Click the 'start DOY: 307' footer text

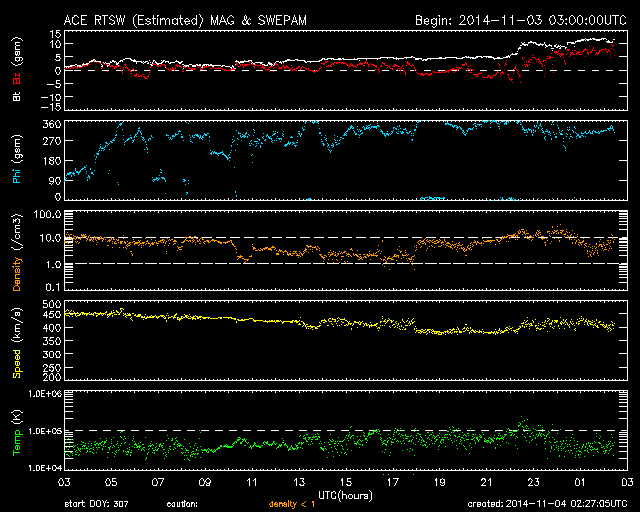[x=96, y=504]
